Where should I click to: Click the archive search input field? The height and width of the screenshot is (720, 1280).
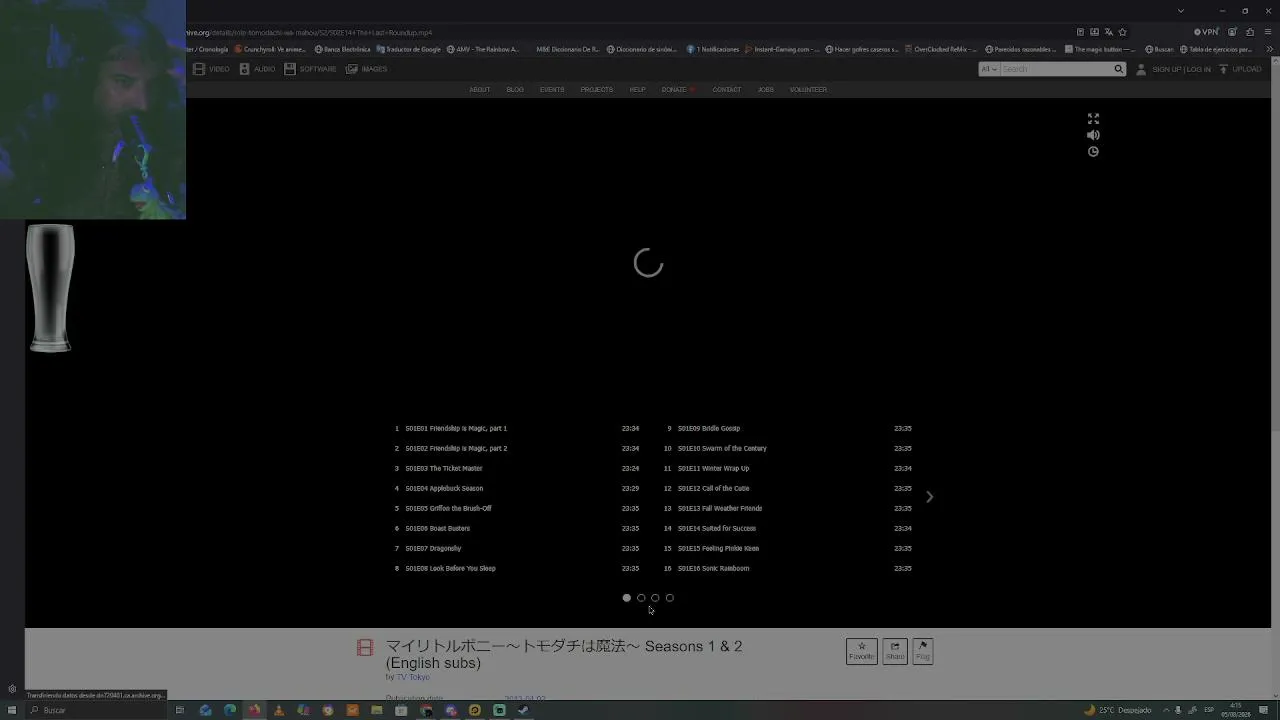point(1056,69)
